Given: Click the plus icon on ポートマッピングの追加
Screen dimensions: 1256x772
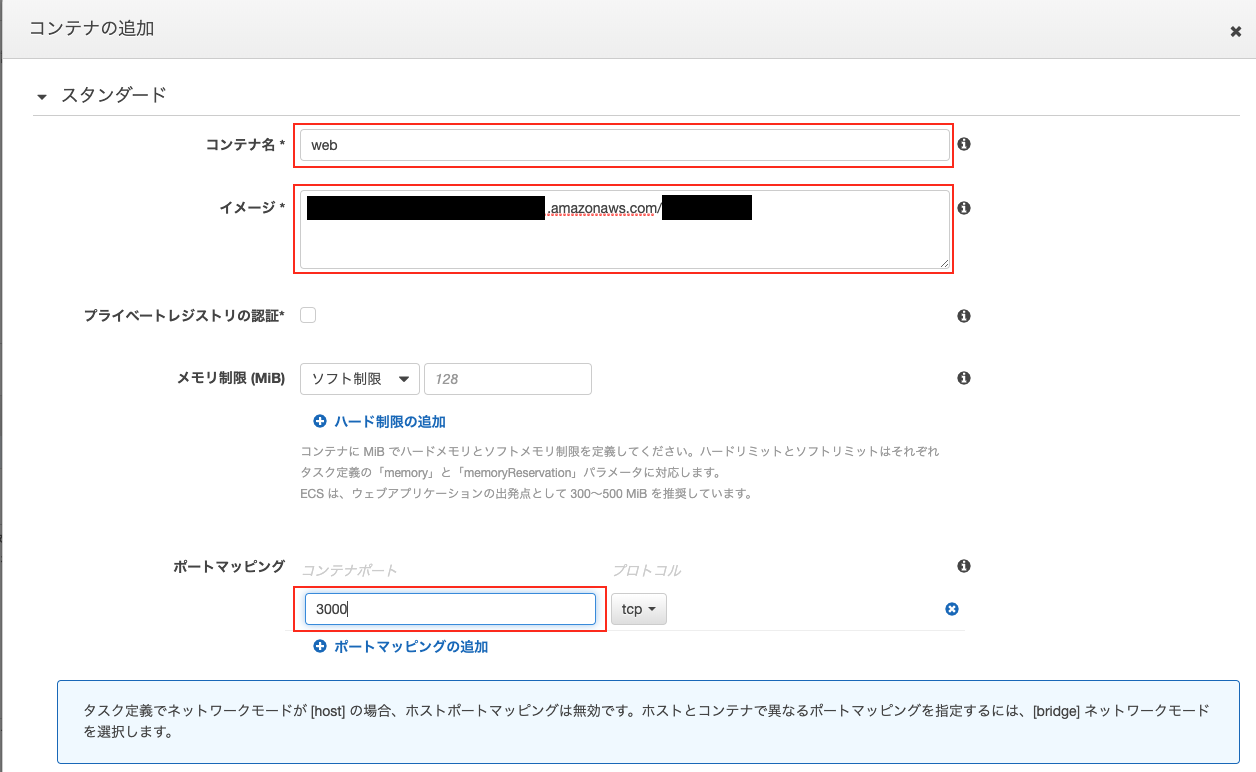Looking at the screenshot, I should [320, 646].
